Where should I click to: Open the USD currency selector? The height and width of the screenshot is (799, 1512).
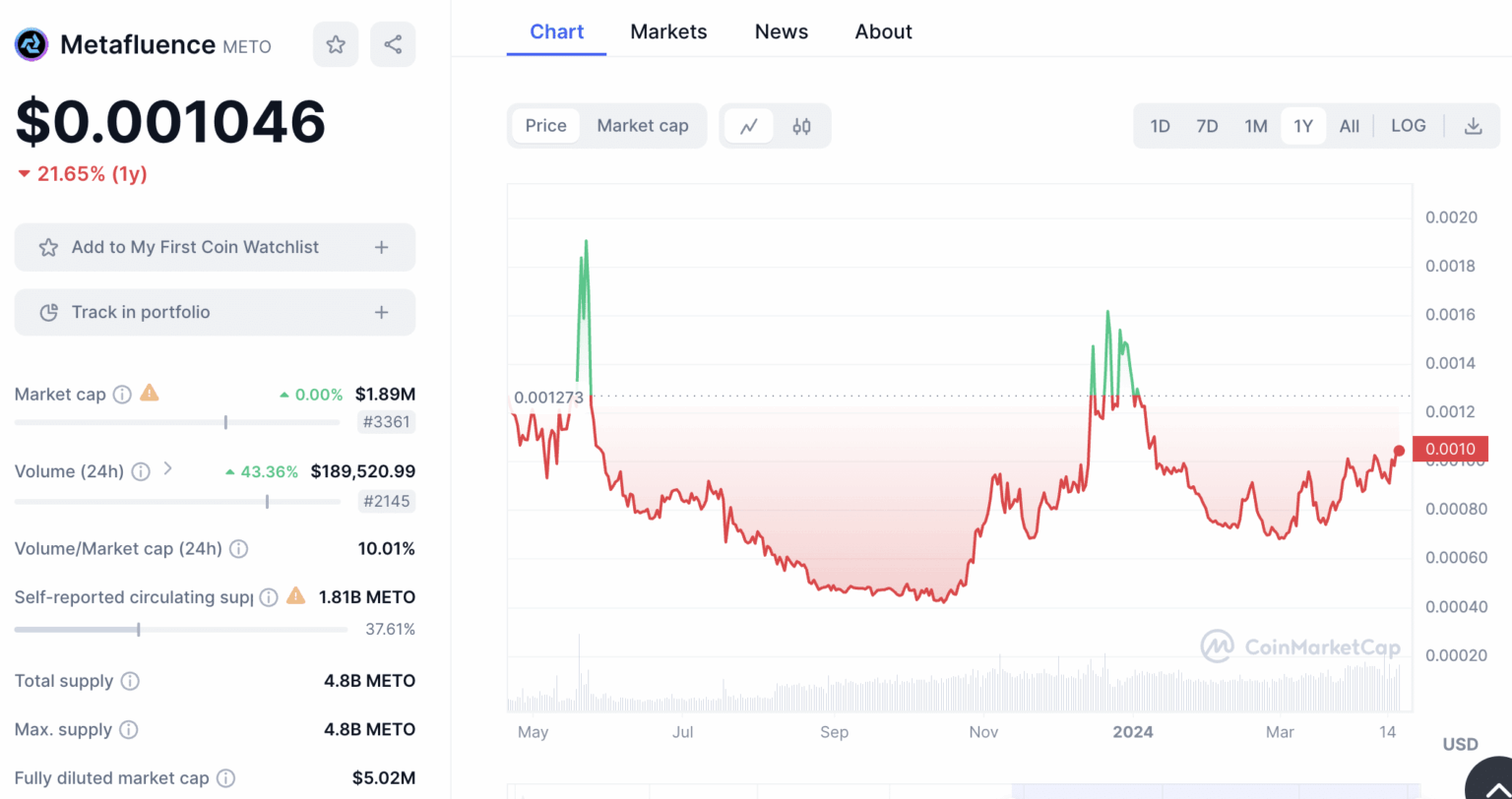pos(1459,745)
